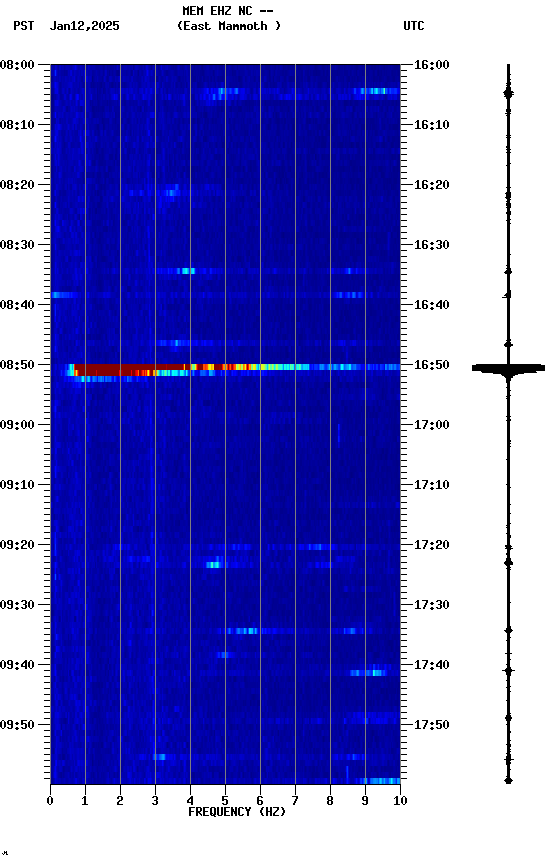Click the frequency axis tick label '6'
The width and height of the screenshot is (552, 864).
pyautogui.click(x=260, y=801)
